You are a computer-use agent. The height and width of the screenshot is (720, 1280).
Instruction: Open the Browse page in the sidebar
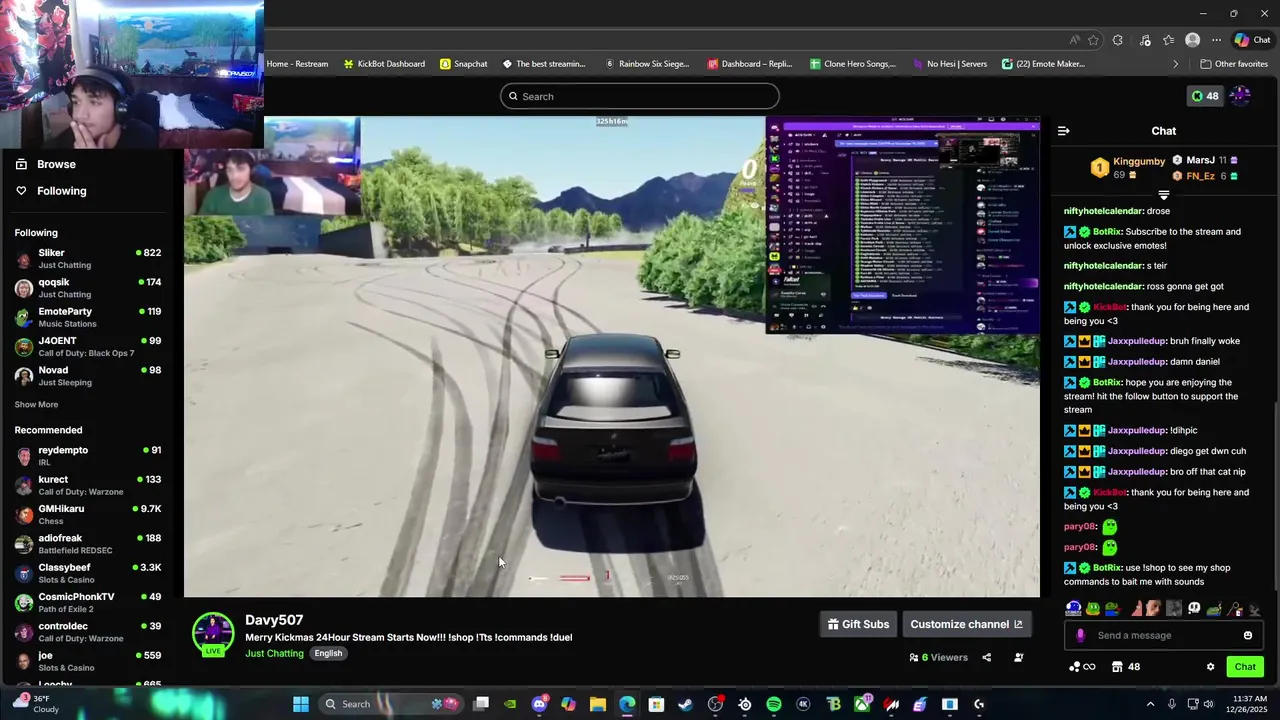click(46, 164)
